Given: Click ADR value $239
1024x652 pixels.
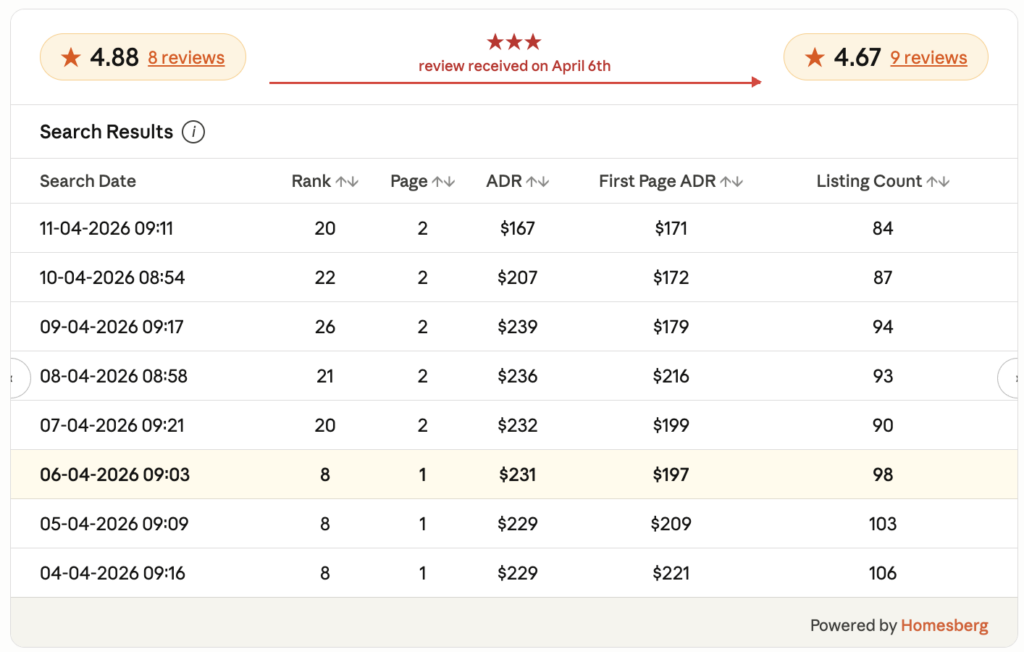Looking at the screenshot, I should [x=517, y=327].
